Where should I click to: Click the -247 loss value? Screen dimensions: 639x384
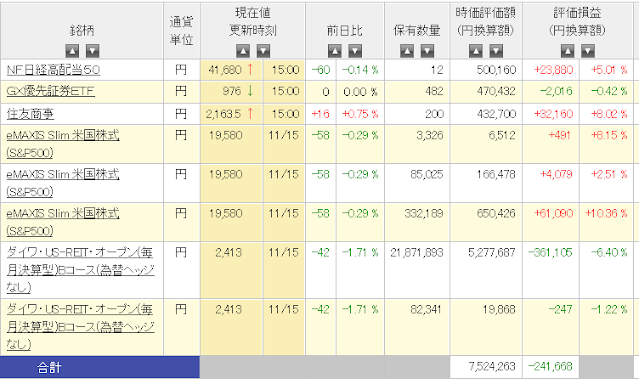[560, 310]
